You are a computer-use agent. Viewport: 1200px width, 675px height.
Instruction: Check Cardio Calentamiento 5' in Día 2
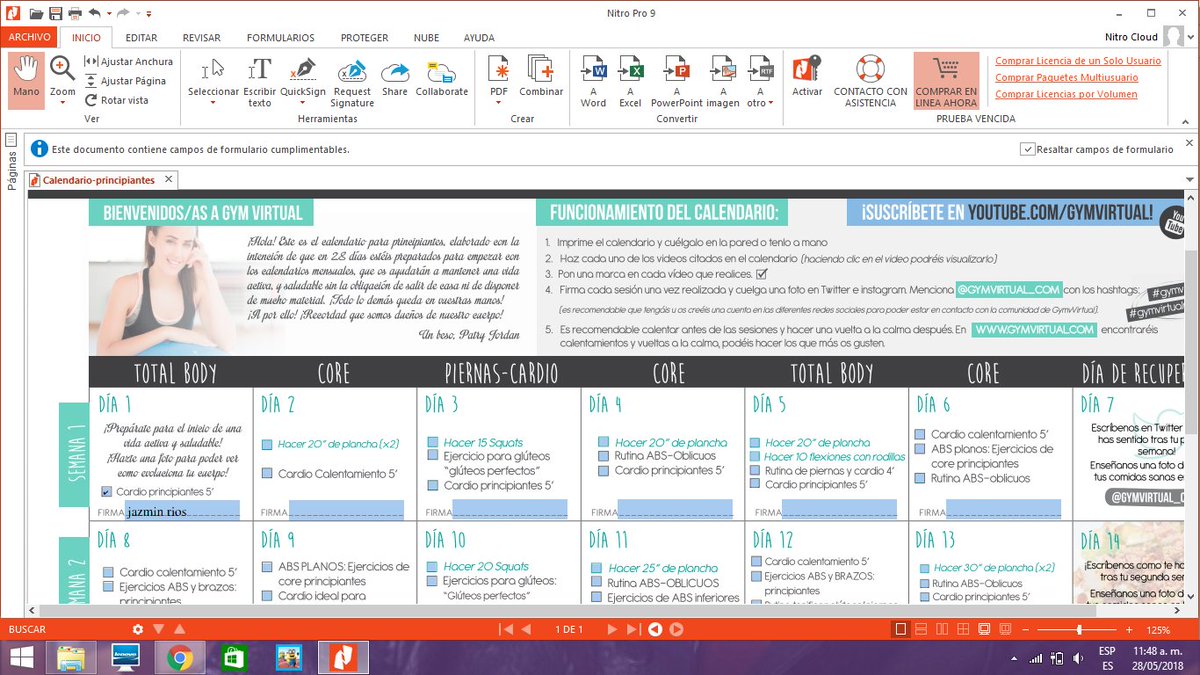click(x=267, y=474)
